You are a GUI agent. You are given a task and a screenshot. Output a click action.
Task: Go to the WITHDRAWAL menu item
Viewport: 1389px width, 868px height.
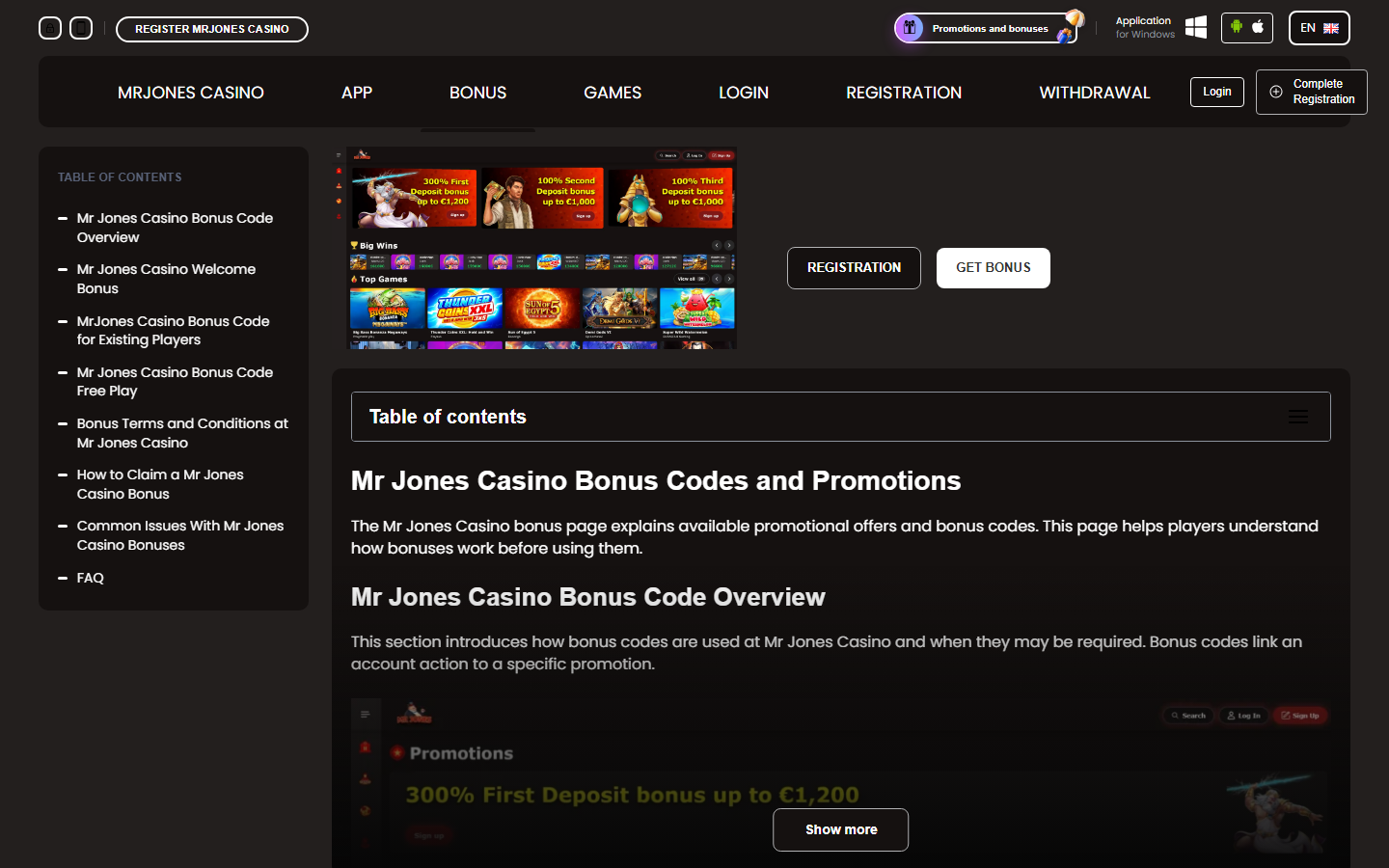(1095, 93)
